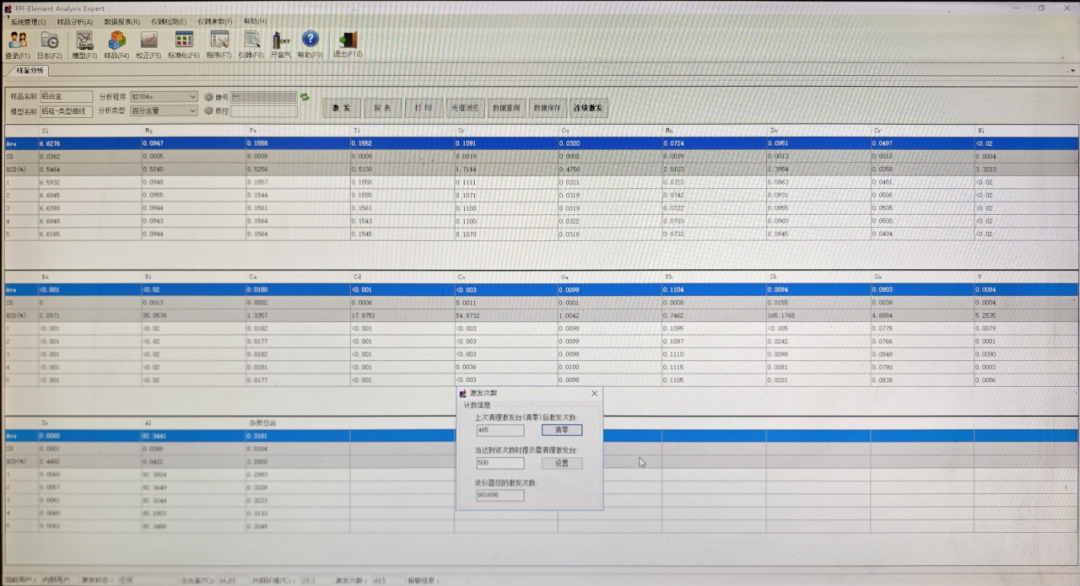Switch to the 样品分析 tab
Image resolution: width=1080 pixels, height=586 pixels.
coord(30,71)
